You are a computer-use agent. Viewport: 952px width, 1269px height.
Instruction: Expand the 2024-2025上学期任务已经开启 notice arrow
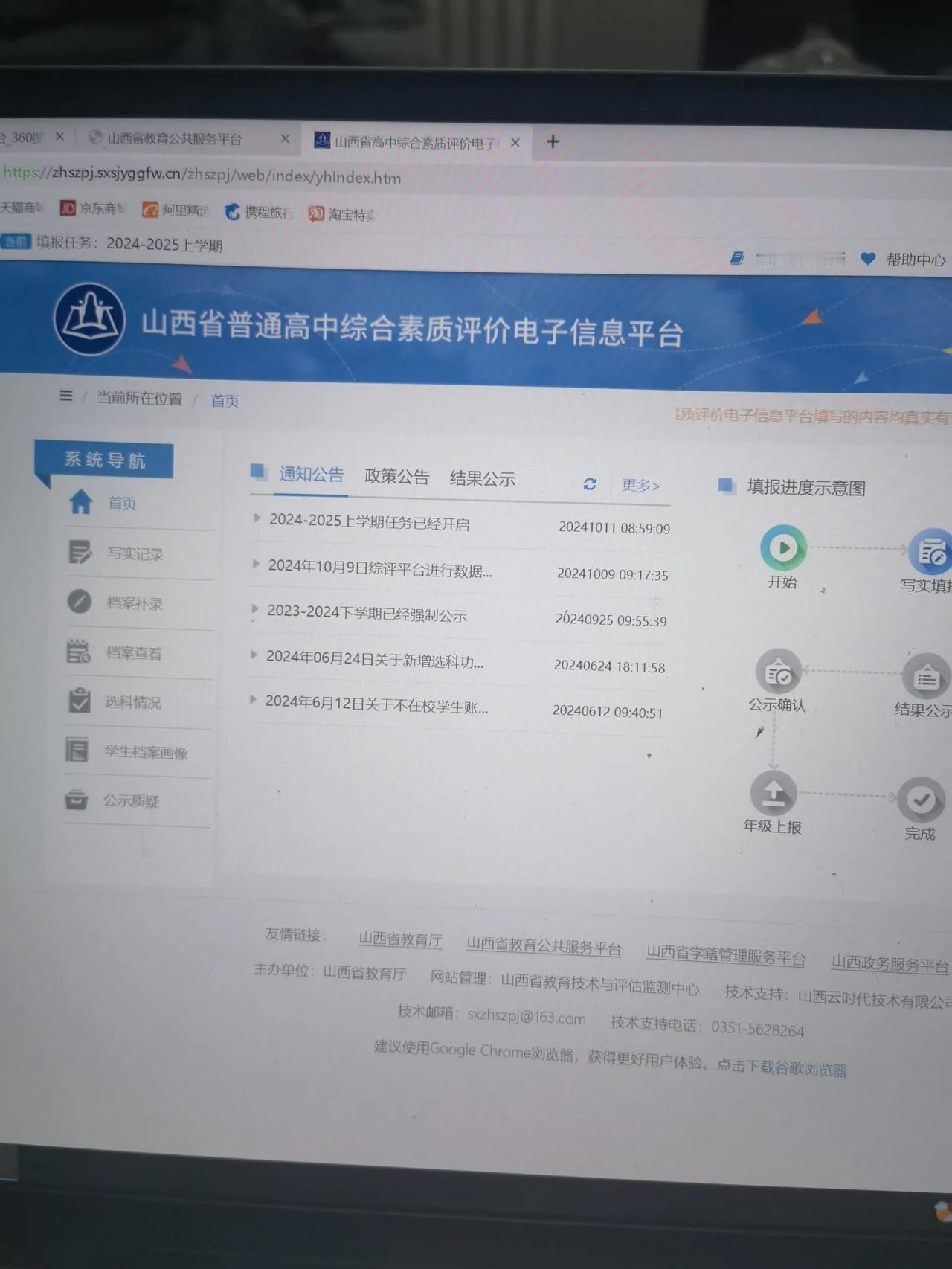257,518
